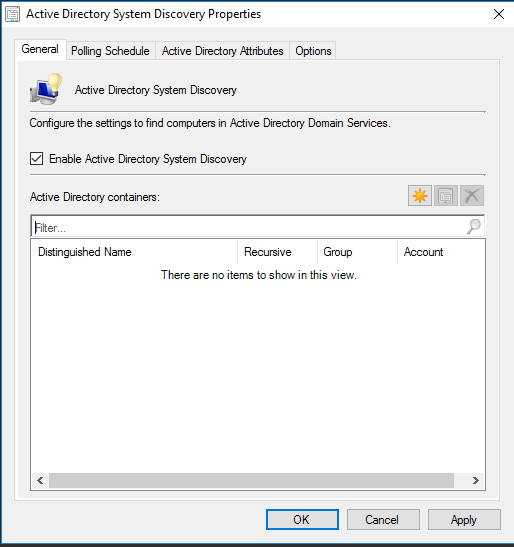This screenshot has height=547, width=514.
Task: Sort by Recursive column header
Action: click(277, 252)
